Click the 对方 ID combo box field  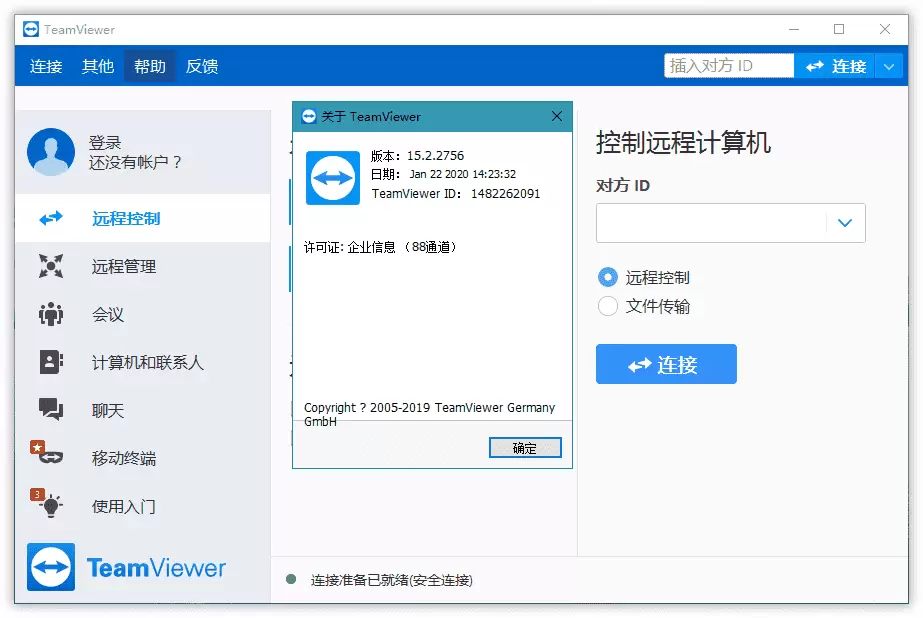click(x=731, y=222)
